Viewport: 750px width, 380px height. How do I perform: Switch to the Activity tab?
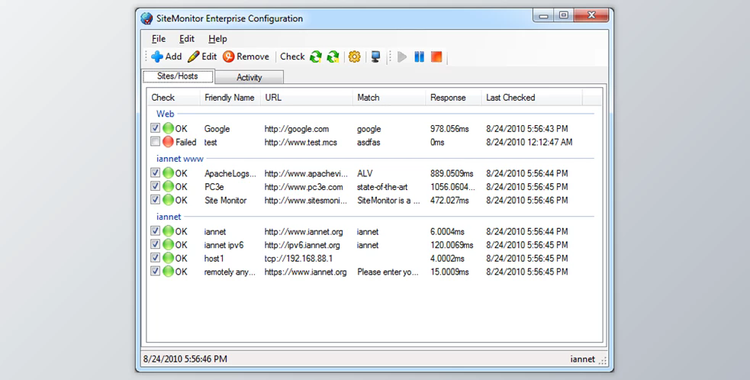point(249,77)
